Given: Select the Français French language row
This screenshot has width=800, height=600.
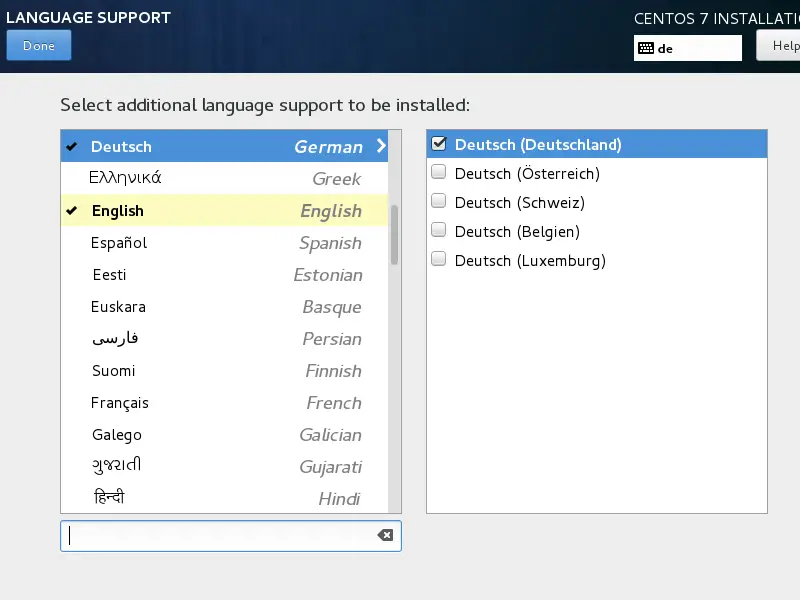Looking at the screenshot, I should point(224,403).
